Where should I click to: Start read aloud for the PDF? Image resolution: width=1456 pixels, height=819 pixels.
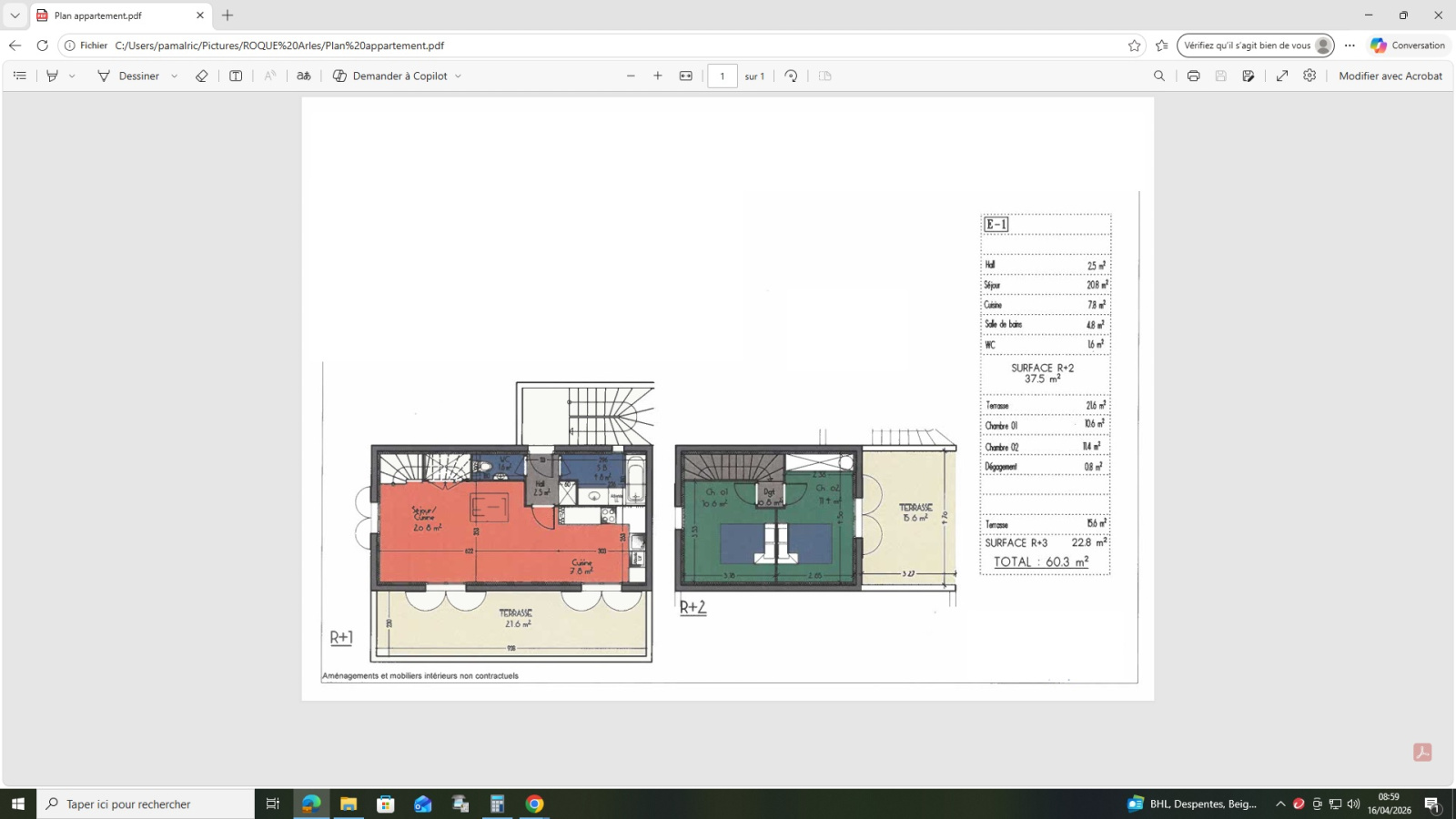pos(269,76)
